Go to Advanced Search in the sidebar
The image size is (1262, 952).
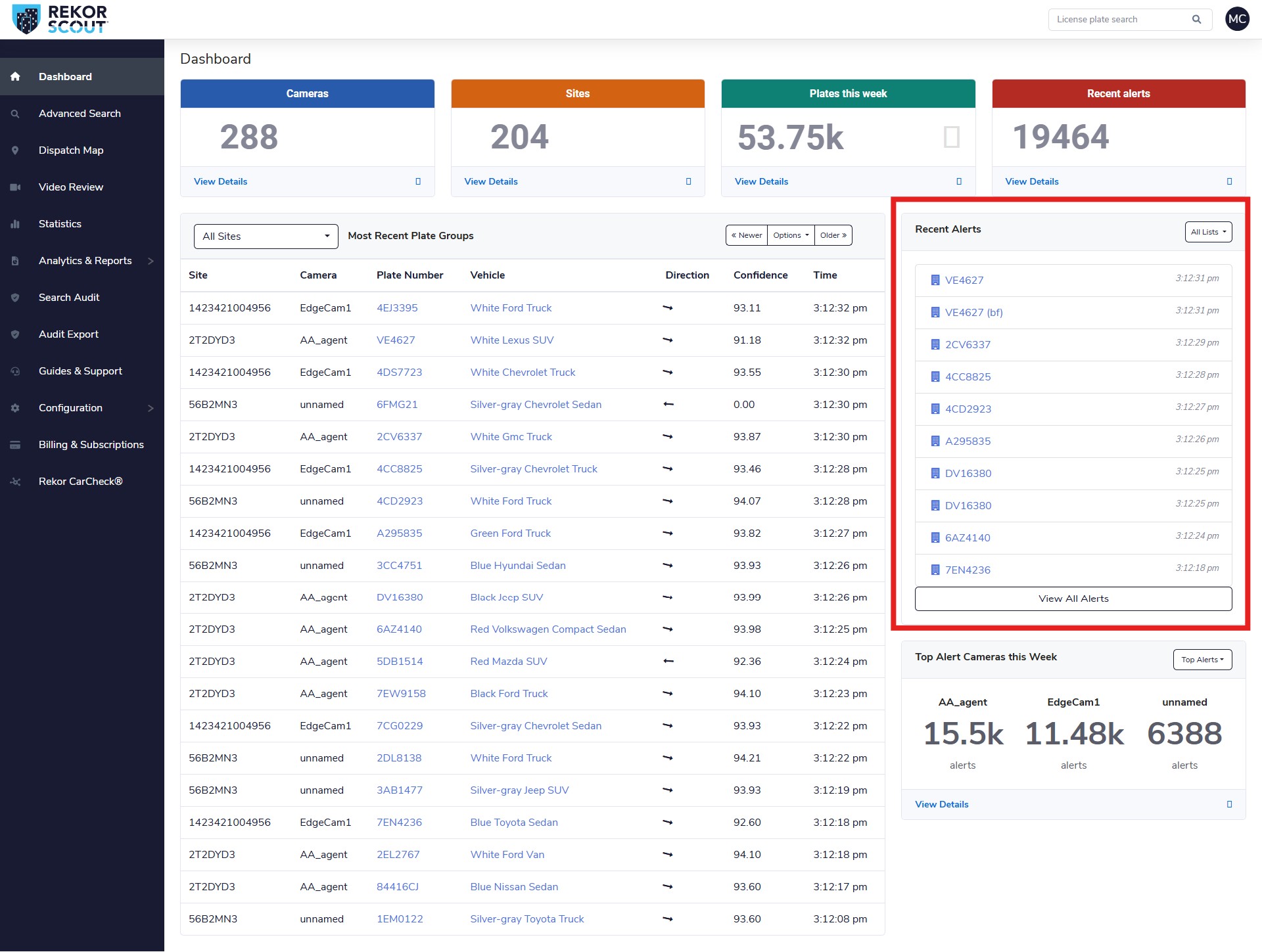pyautogui.click(x=80, y=114)
